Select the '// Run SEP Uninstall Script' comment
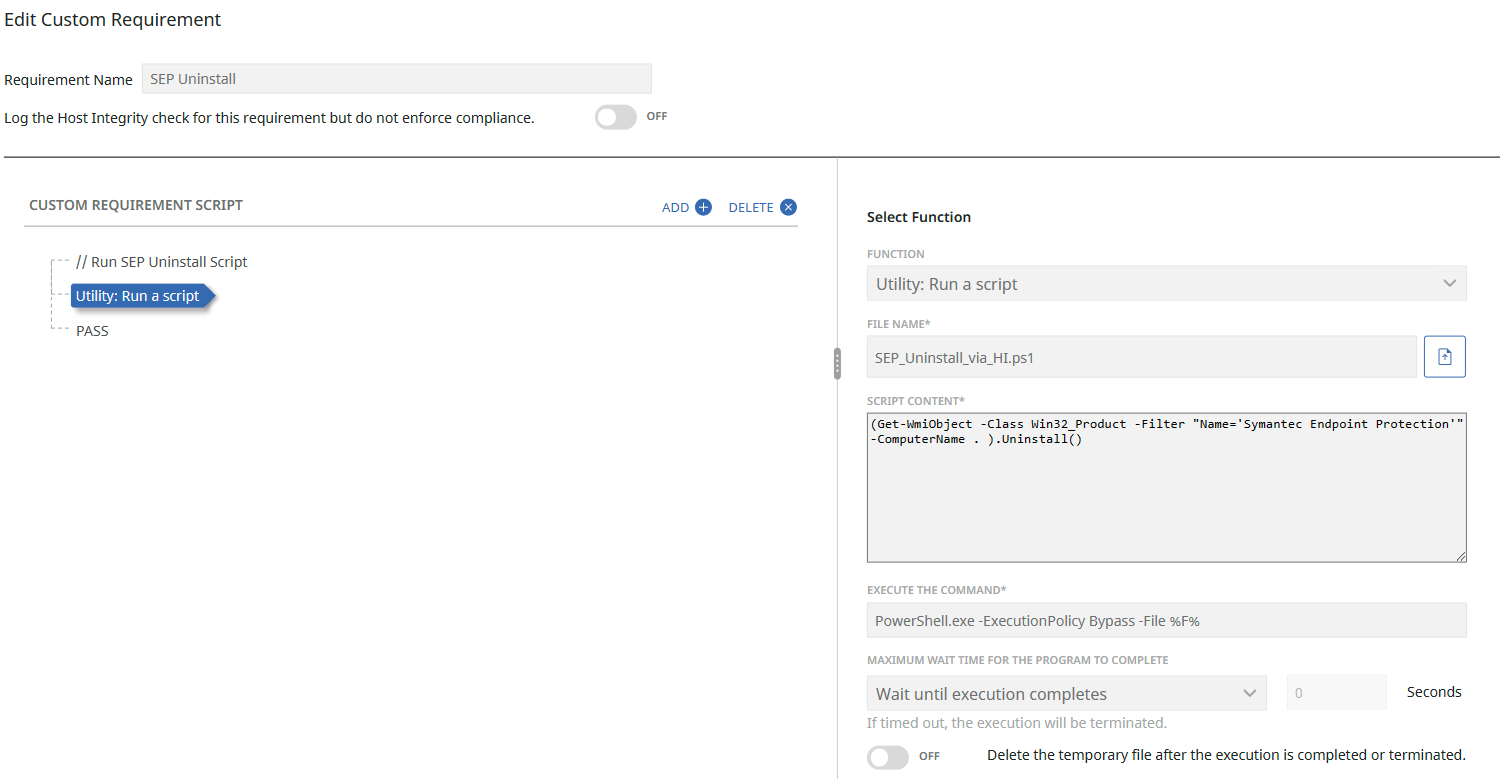Viewport: 1500px width, 779px height. point(161,262)
